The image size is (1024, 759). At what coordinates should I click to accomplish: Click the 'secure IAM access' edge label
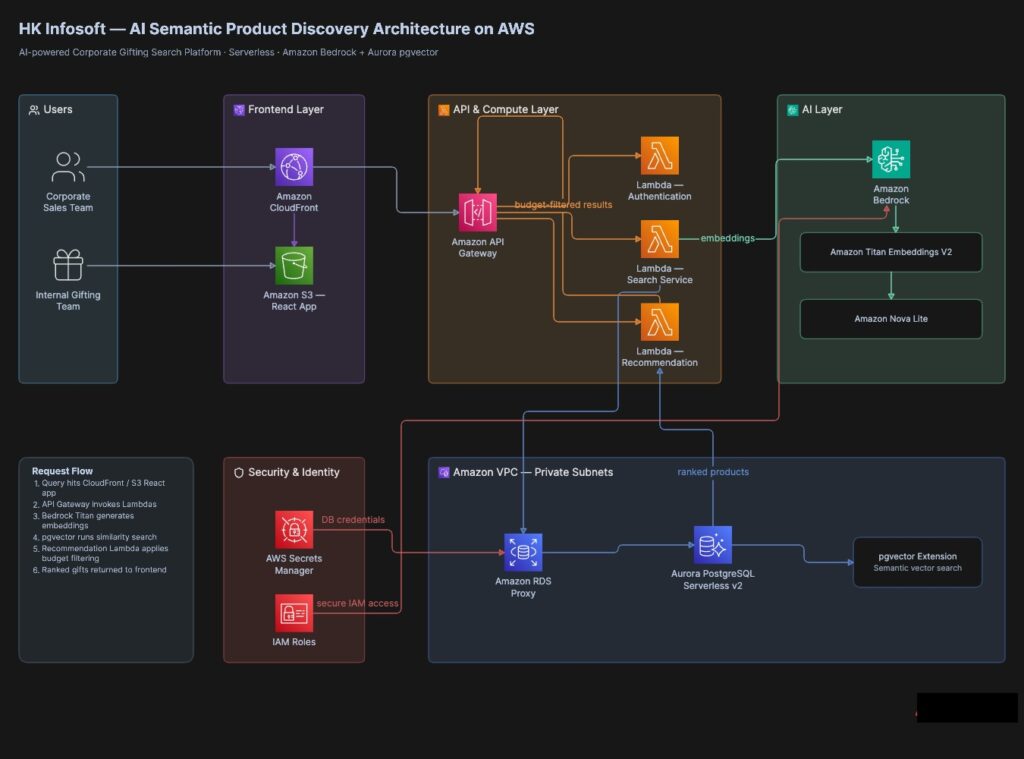pos(357,603)
